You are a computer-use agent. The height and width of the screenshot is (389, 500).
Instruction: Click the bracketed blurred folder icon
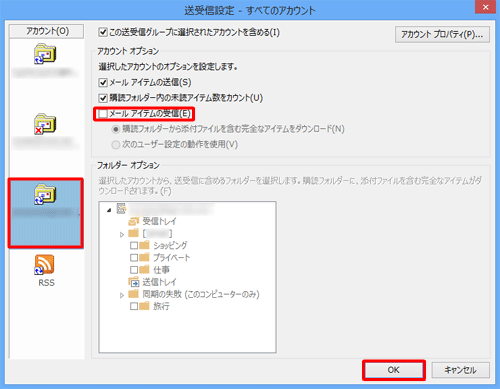pyautogui.click(x=133, y=233)
